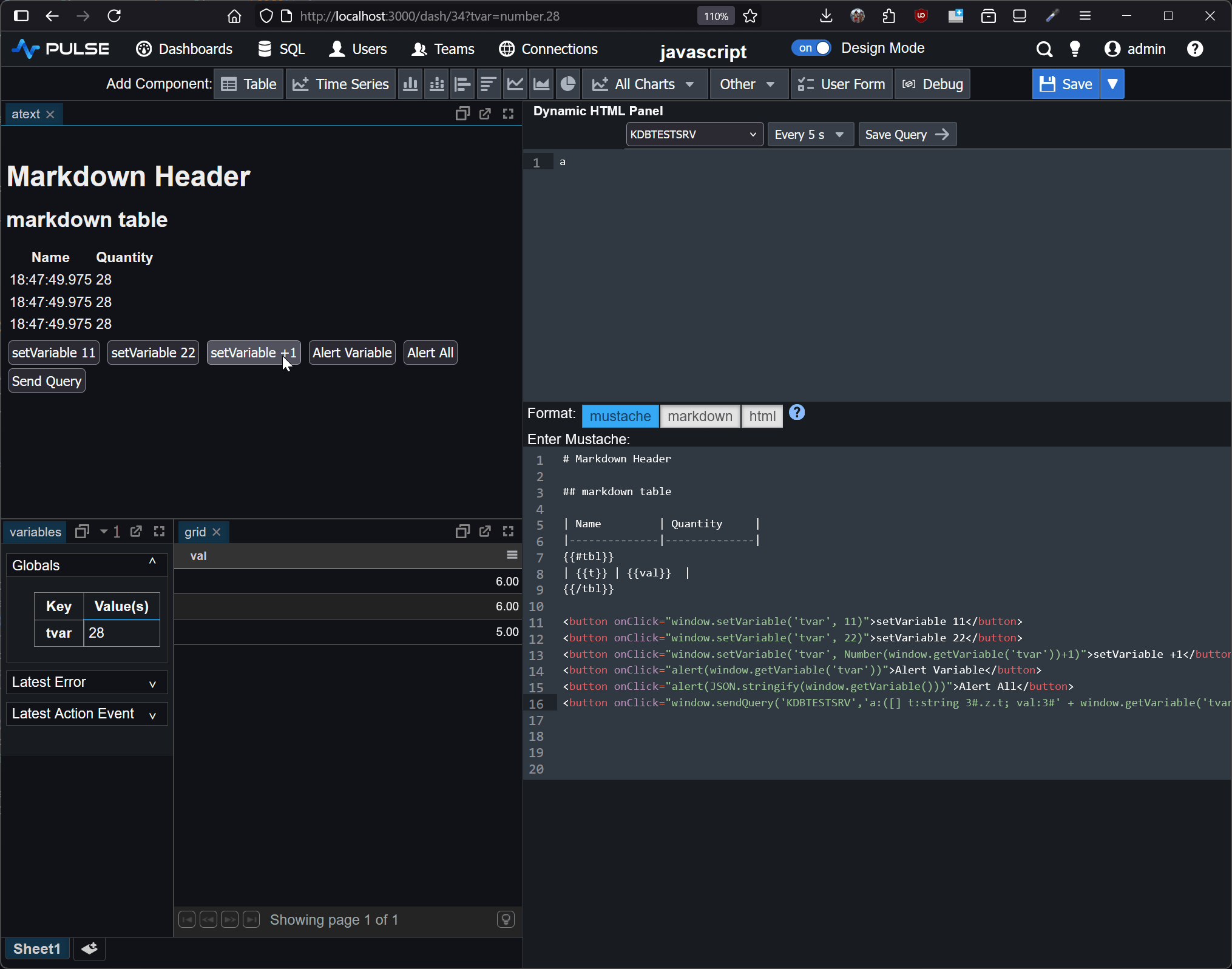
Task: Open the help question mark in header
Action: point(1195,49)
